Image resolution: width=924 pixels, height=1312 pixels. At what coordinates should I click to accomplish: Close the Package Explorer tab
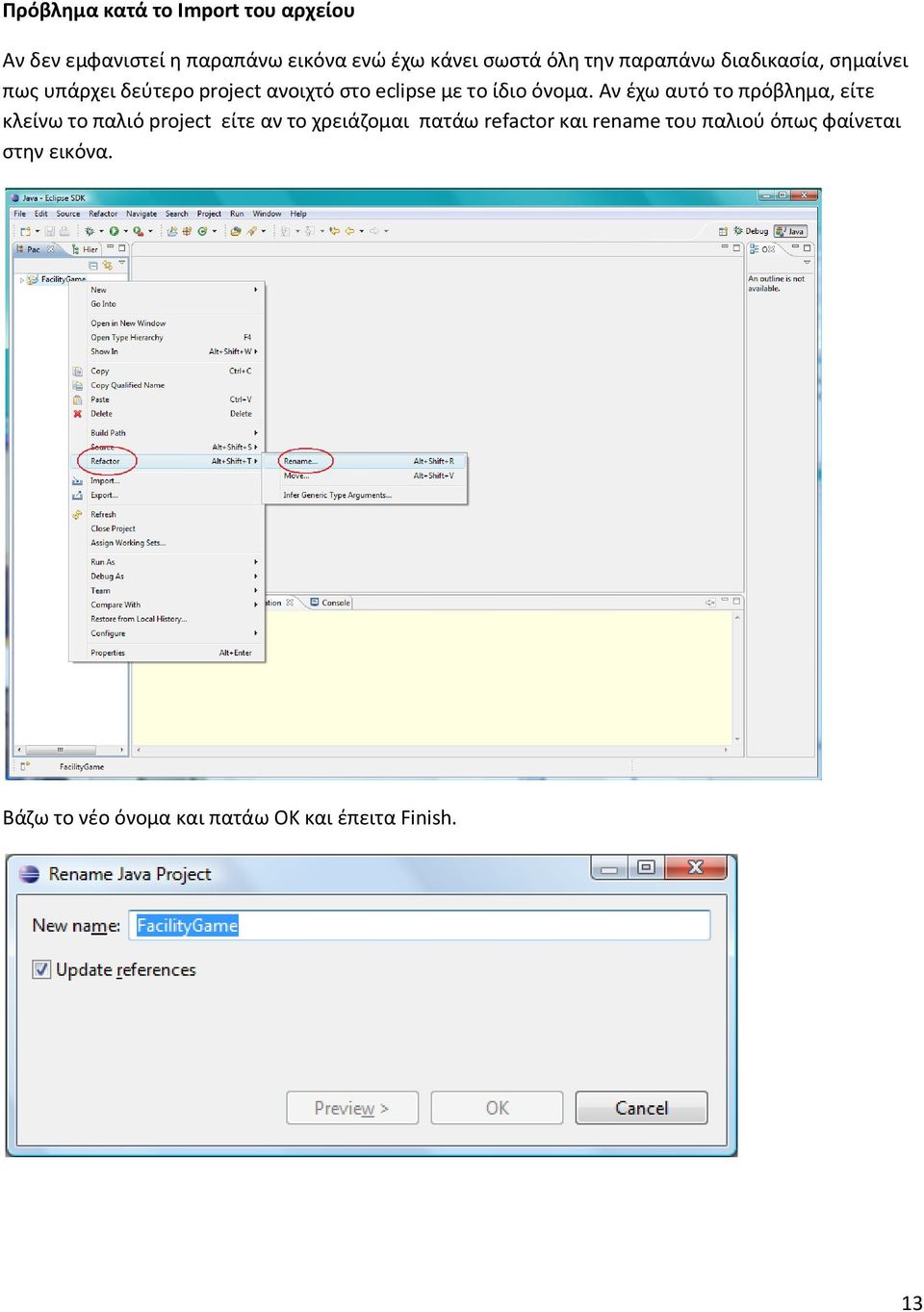(x=51, y=249)
